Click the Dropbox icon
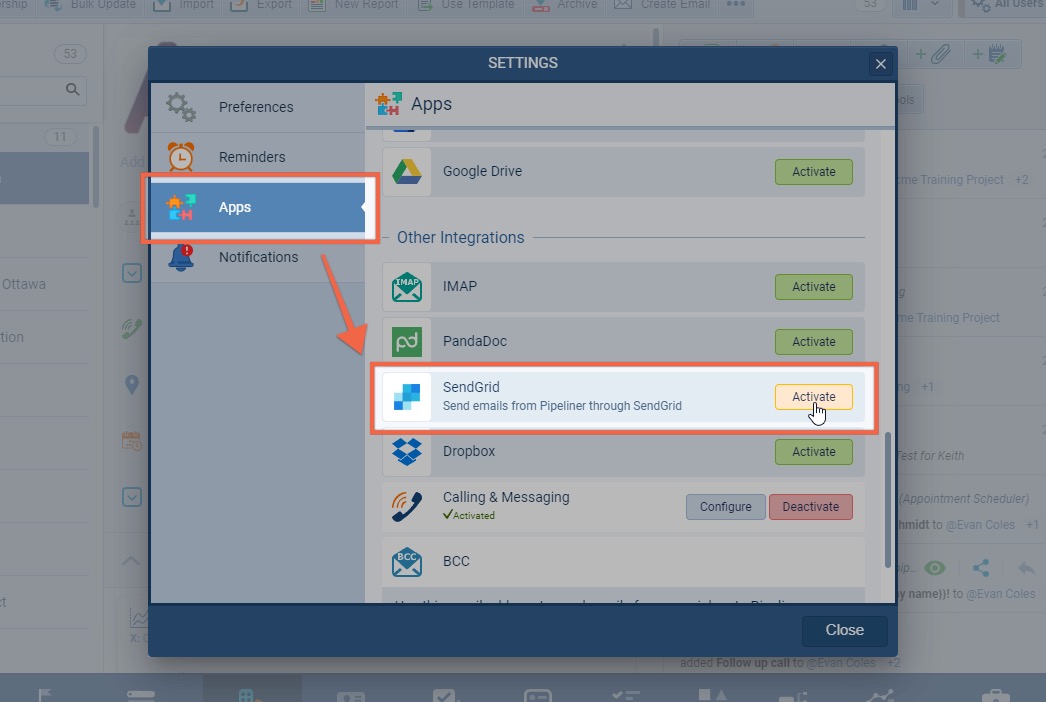This screenshot has width=1046, height=702. [x=407, y=452]
